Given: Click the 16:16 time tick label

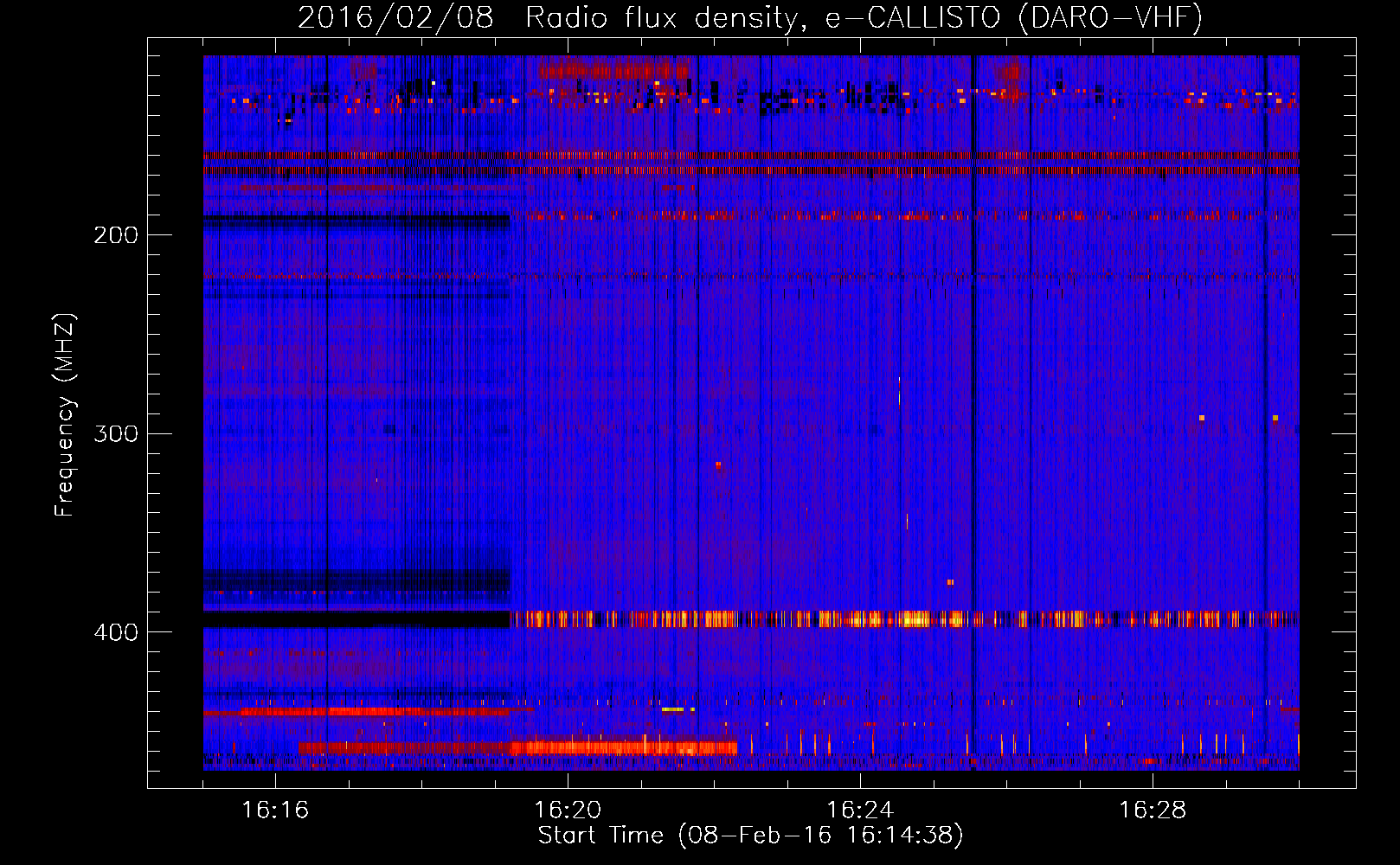Looking at the screenshot, I should pos(275,811).
